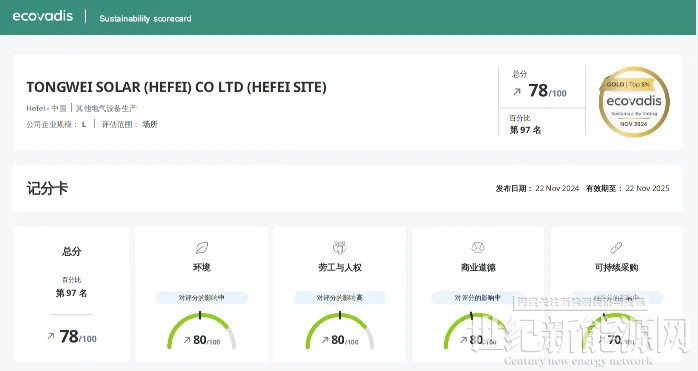The image size is (698, 371).
Task: Click the impact badge under 商业道德
Action: (478, 298)
